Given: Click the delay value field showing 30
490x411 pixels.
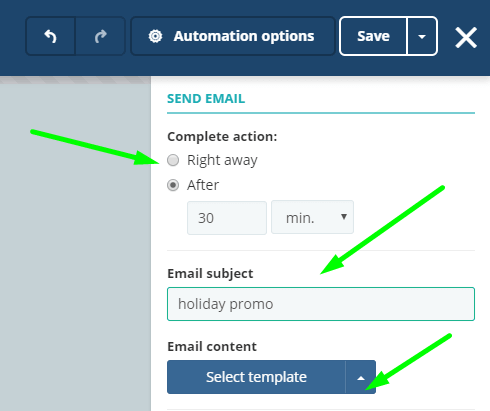Looking at the screenshot, I should [x=227, y=218].
